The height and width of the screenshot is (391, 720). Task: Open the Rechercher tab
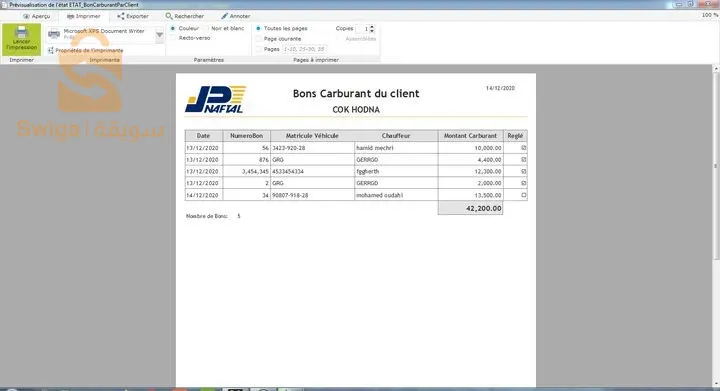185,16
